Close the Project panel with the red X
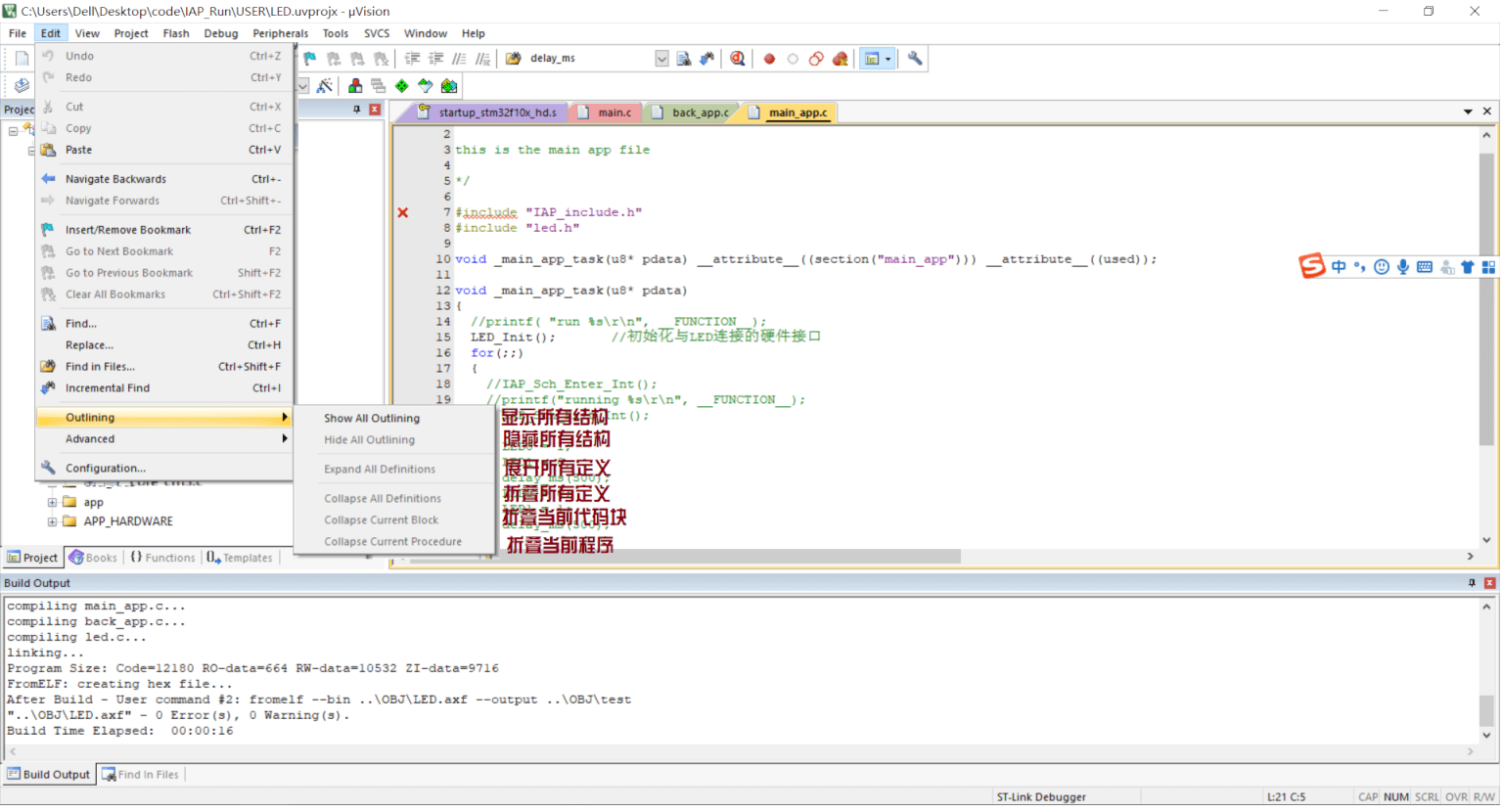1503x812 pixels. click(375, 110)
